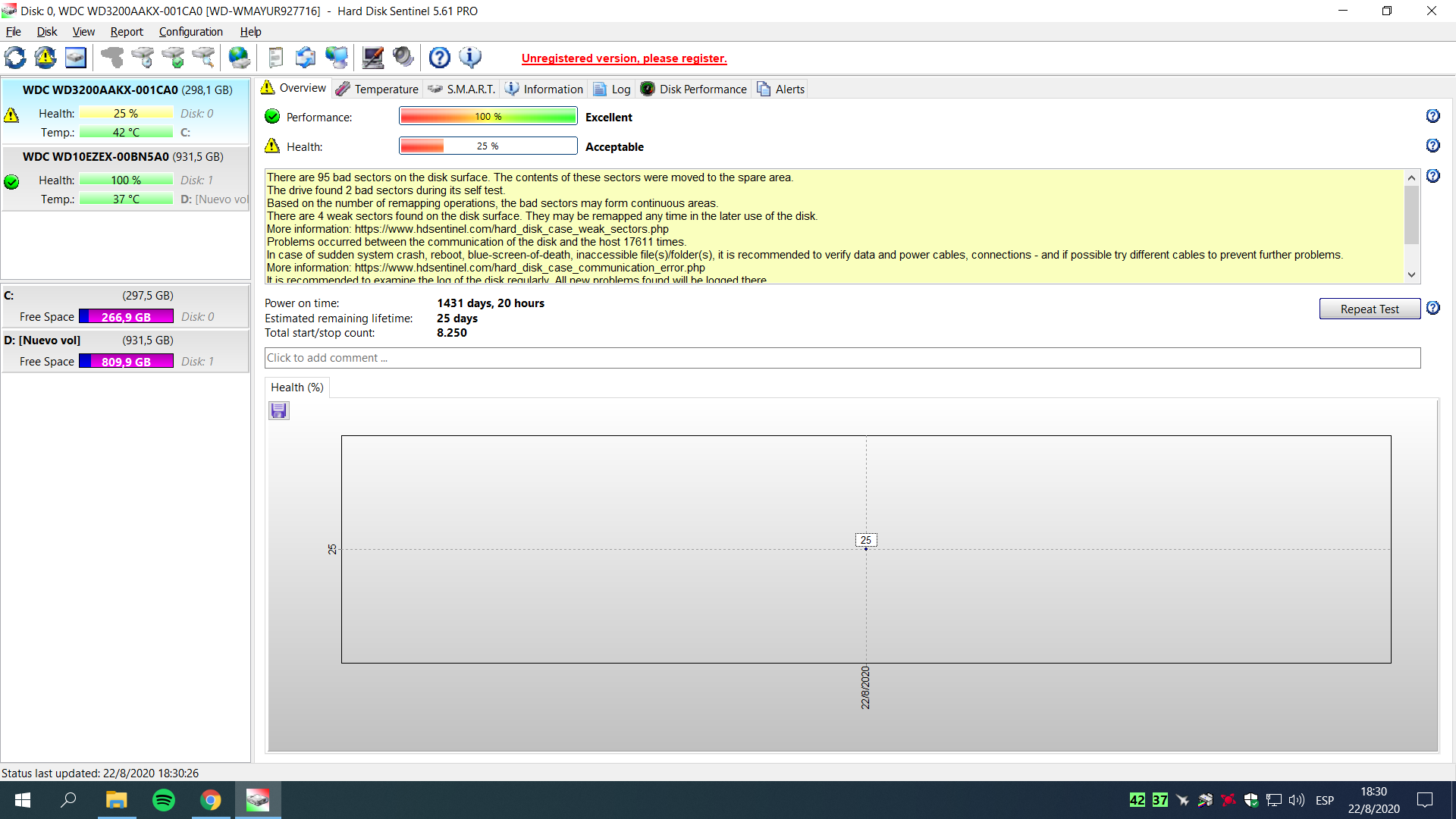This screenshot has height=819, width=1456.
Task: Open the notification center icon
Action: 1425,800
